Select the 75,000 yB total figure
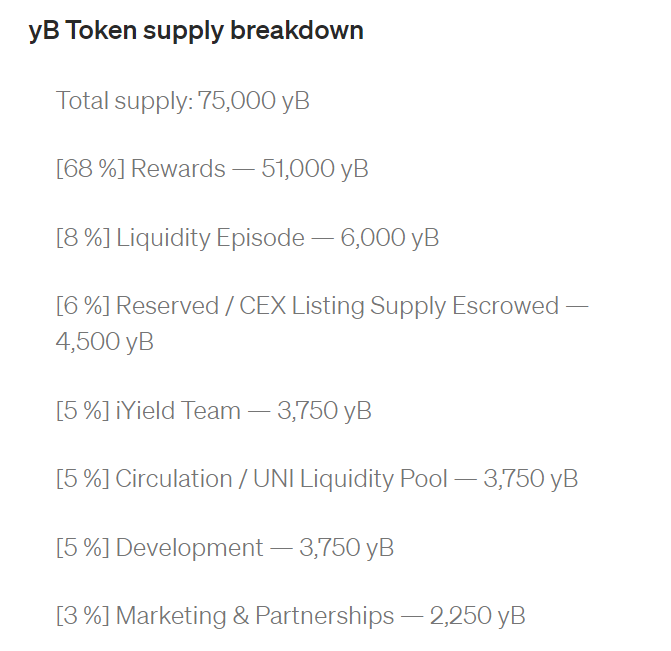671x651 pixels. [254, 101]
